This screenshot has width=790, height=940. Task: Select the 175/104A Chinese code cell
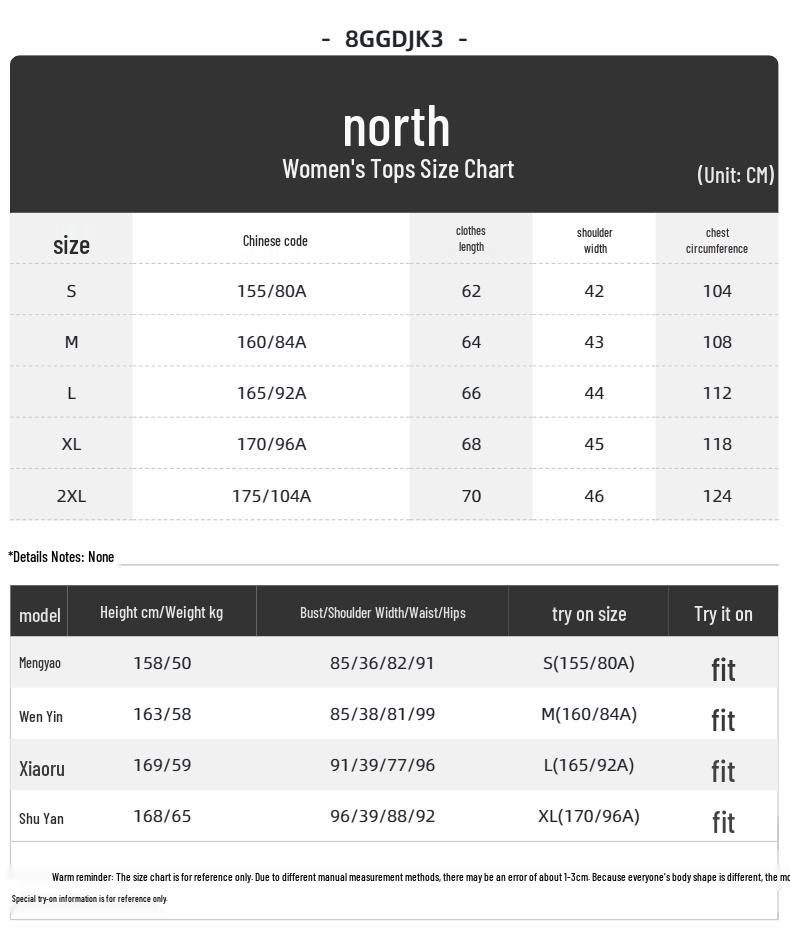click(x=271, y=496)
